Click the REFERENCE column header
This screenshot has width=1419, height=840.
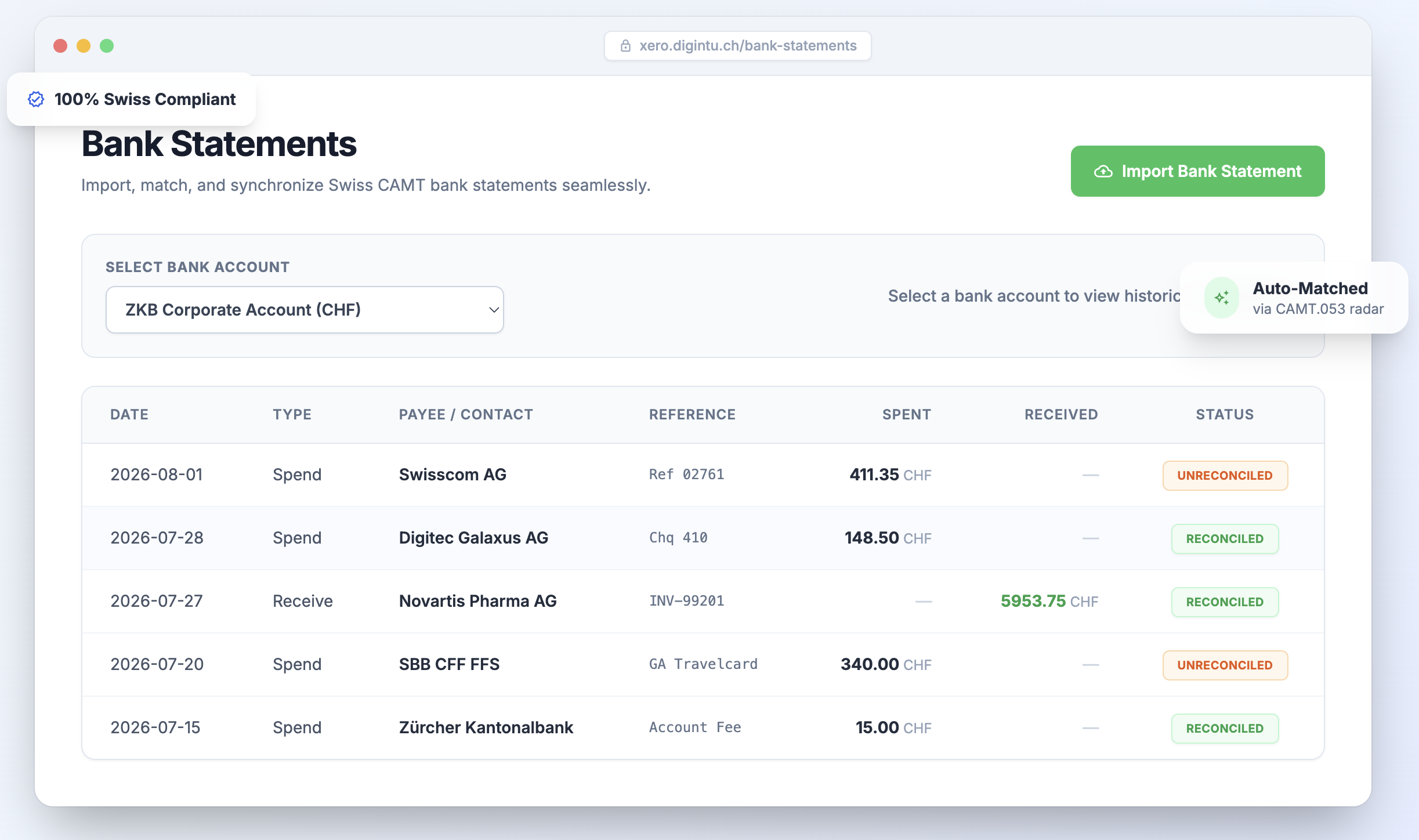tap(692, 414)
